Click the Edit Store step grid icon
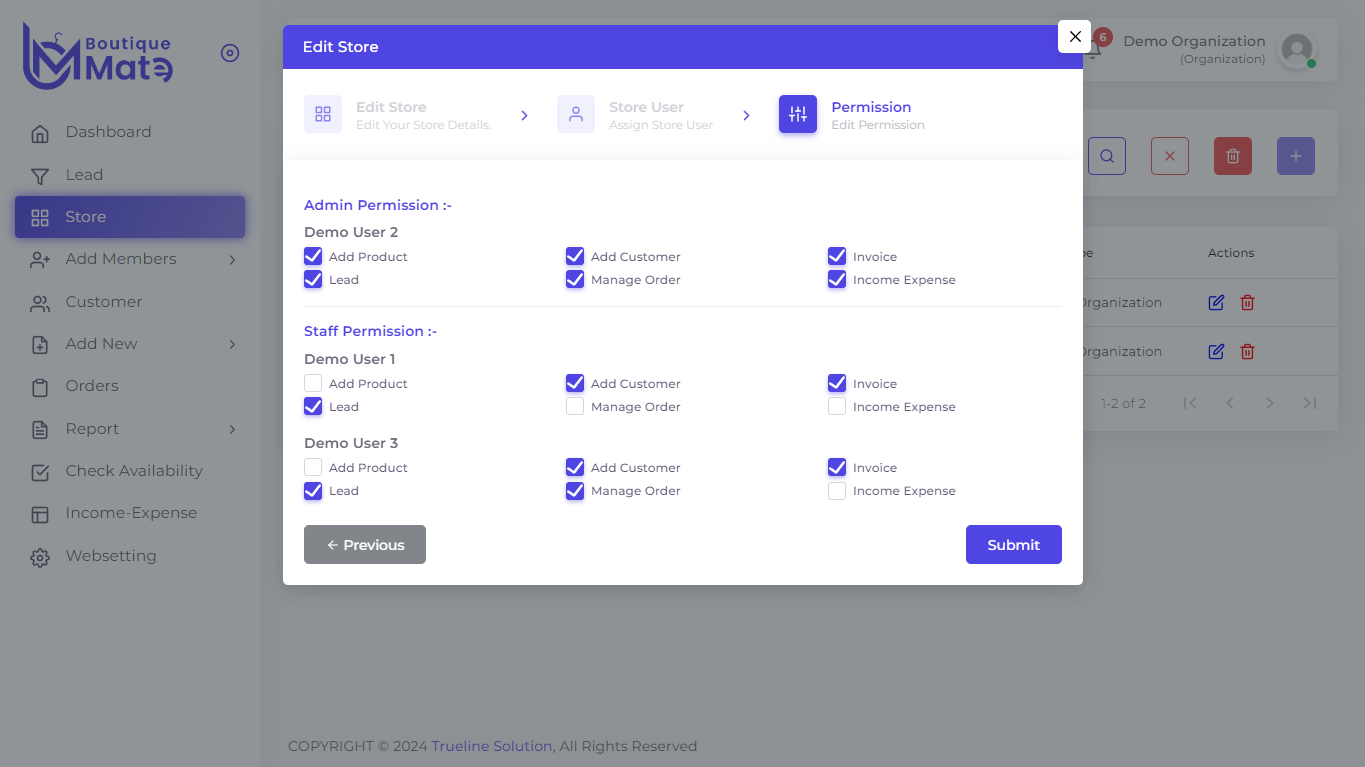The height and width of the screenshot is (767, 1365). tap(323, 114)
